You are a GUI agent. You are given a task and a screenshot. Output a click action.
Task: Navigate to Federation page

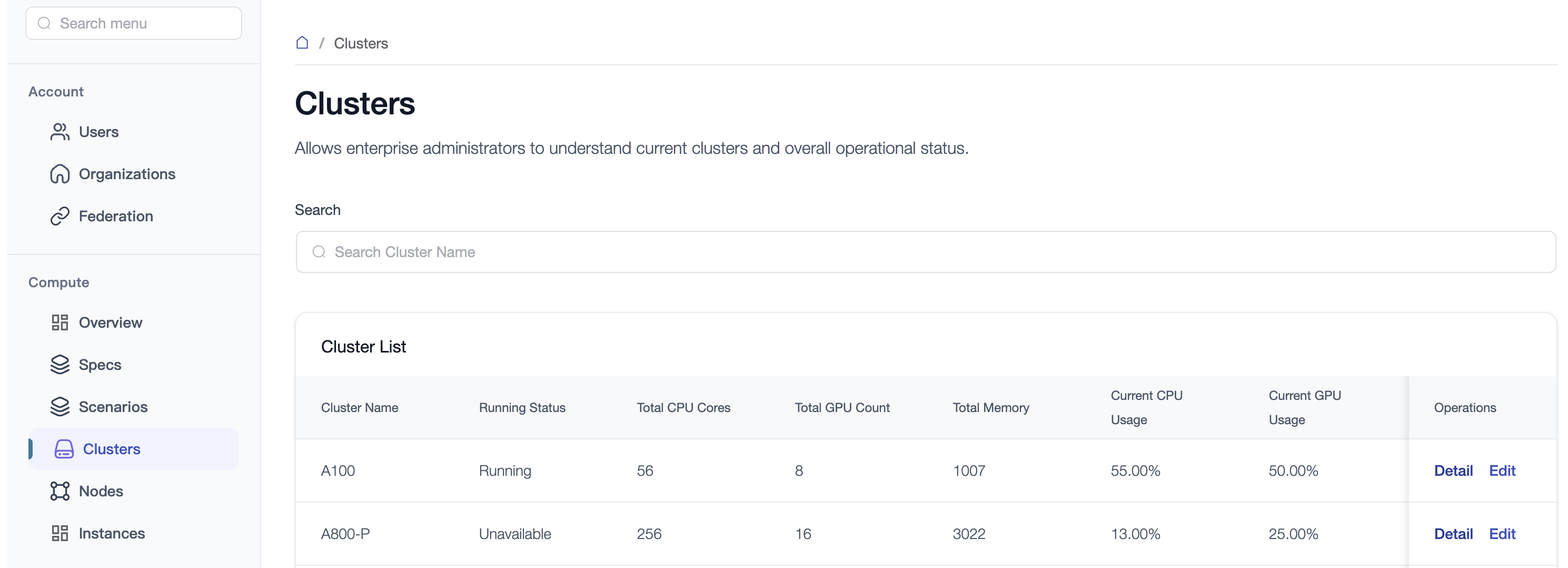tap(134, 216)
